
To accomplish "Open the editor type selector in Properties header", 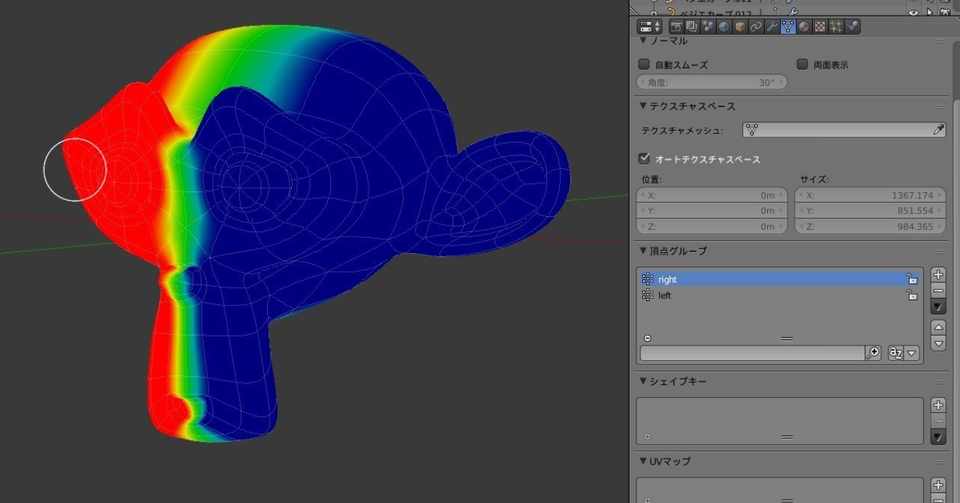I will (x=650, y=26).
